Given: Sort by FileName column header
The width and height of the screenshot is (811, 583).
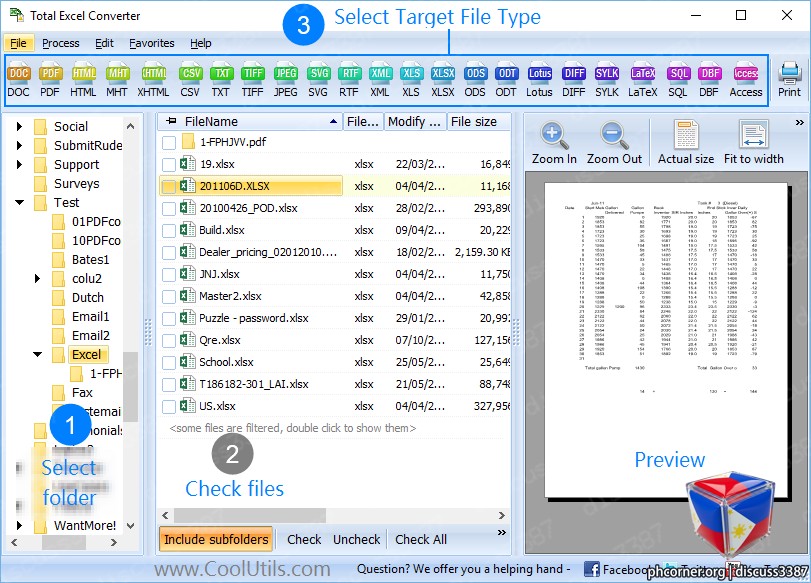Looking at the screenshot, I should click(x=249, y=122).
